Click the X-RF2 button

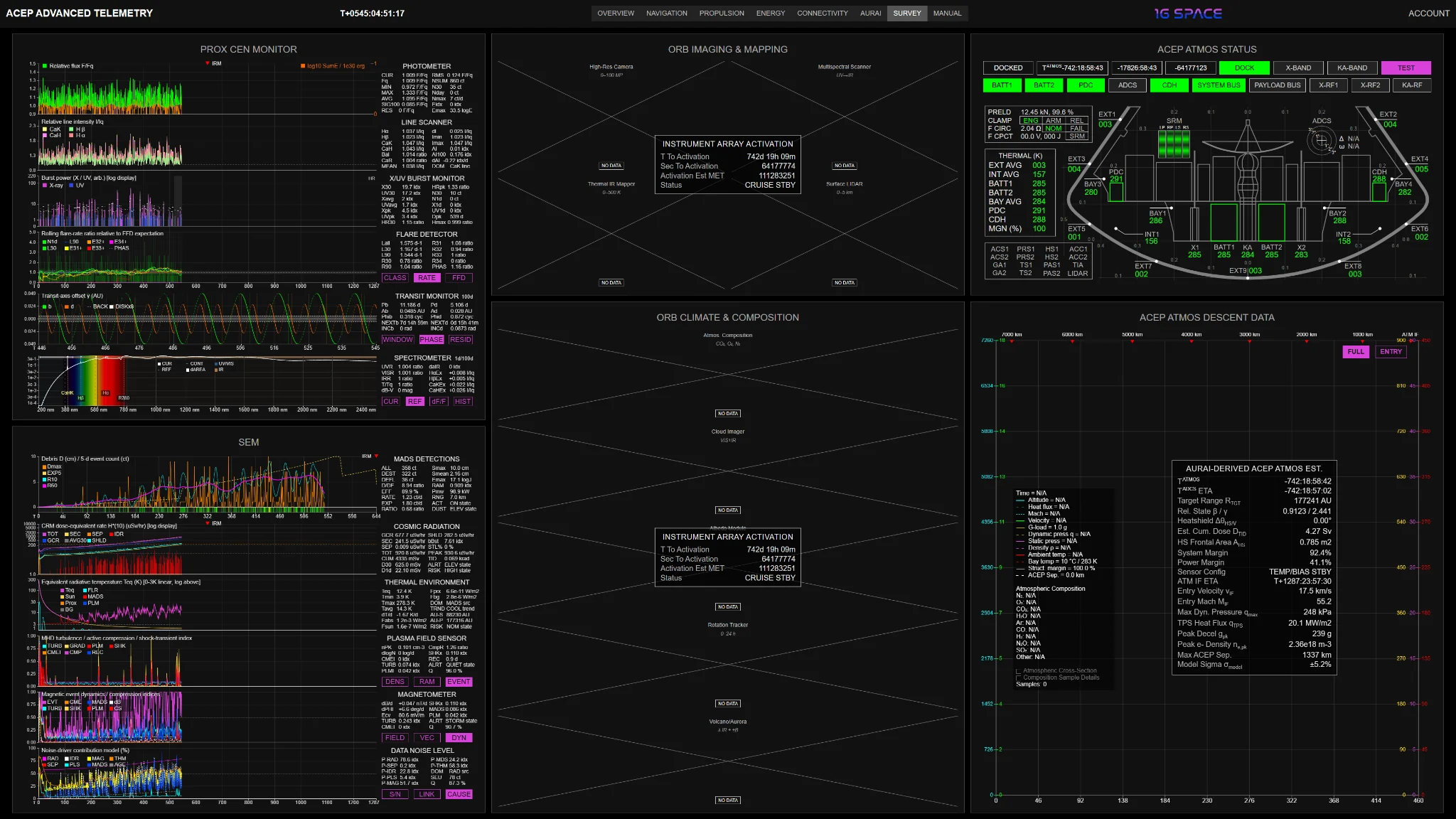tap(1370, 85)
